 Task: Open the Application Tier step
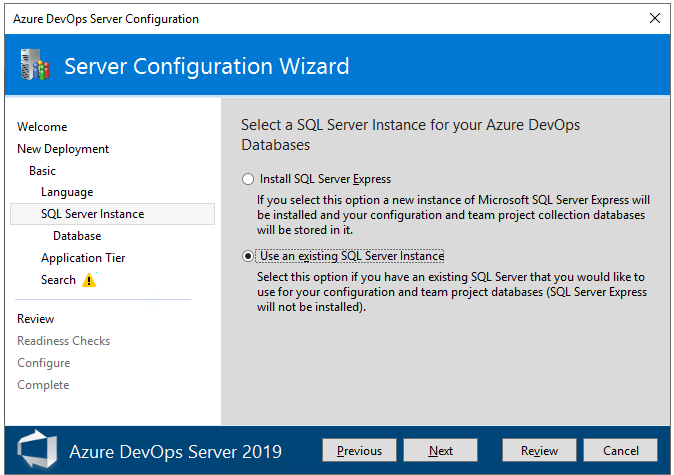pyautogui.click(x=83, y=258)
